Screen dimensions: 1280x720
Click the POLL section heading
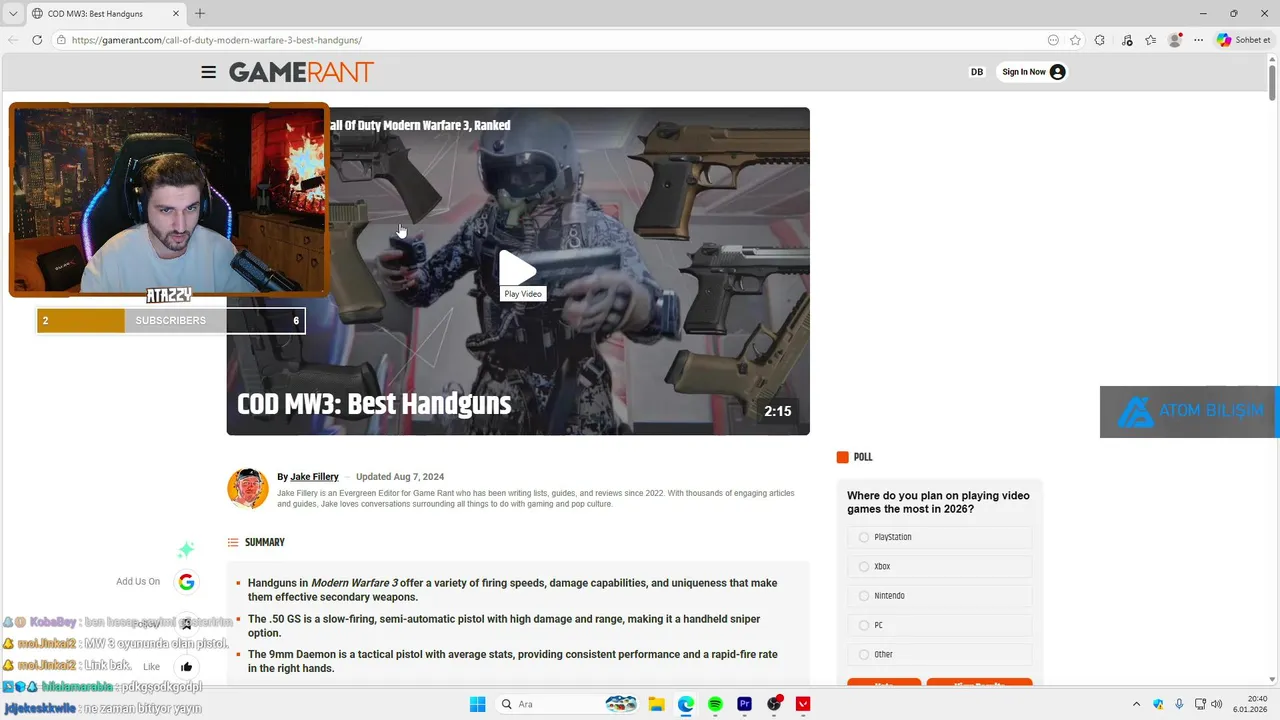coord(863,457)
